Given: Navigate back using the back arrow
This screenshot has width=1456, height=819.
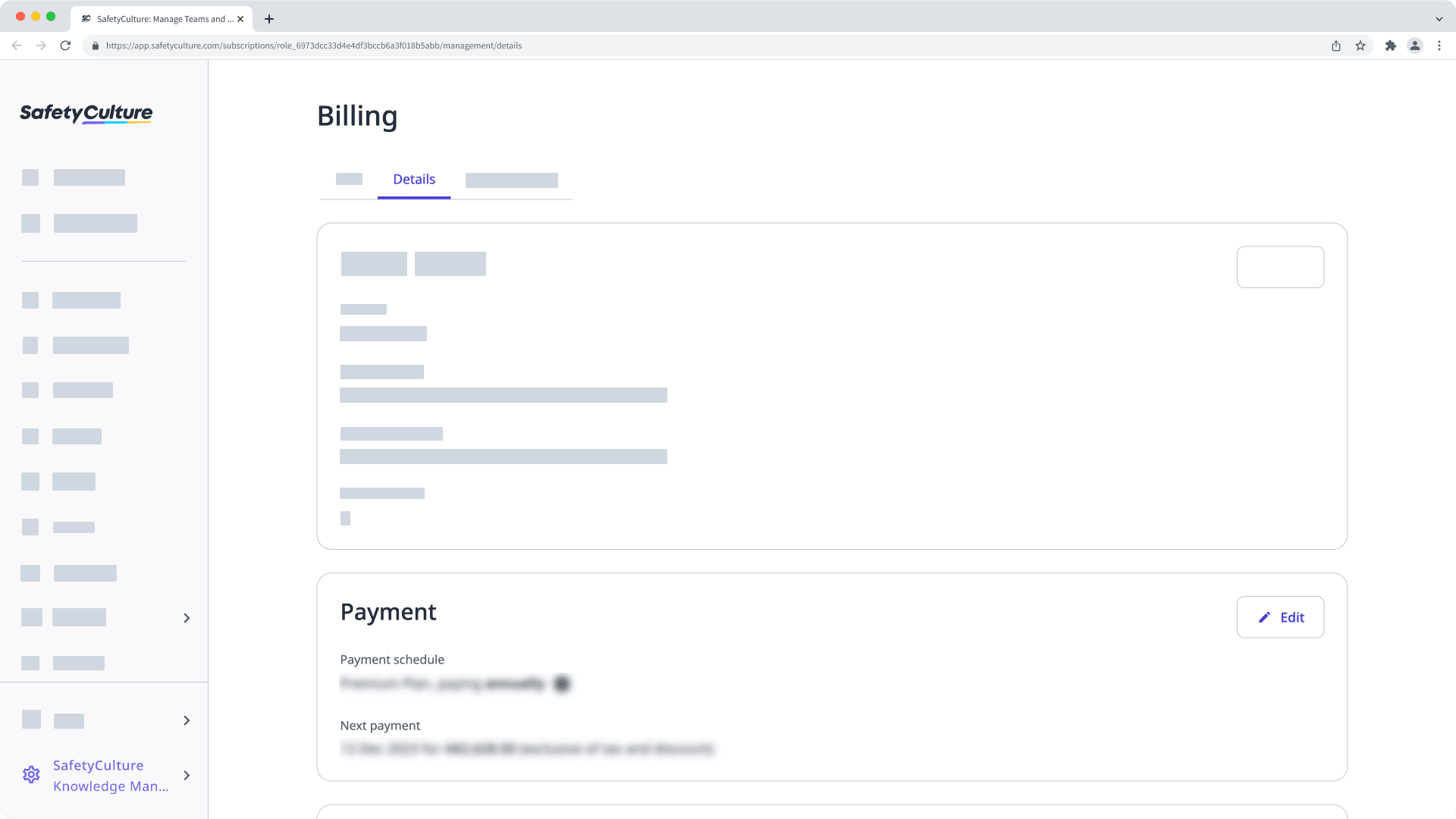Looking at the screenshot, I should click(x=17, y=45).
